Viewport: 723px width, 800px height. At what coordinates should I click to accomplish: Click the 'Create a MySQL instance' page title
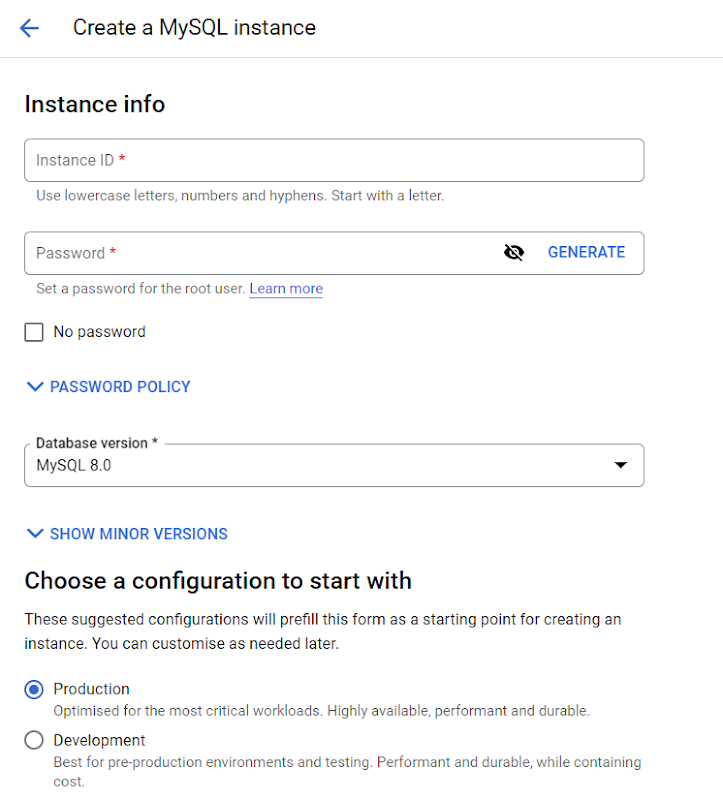[x=194, y=28]
